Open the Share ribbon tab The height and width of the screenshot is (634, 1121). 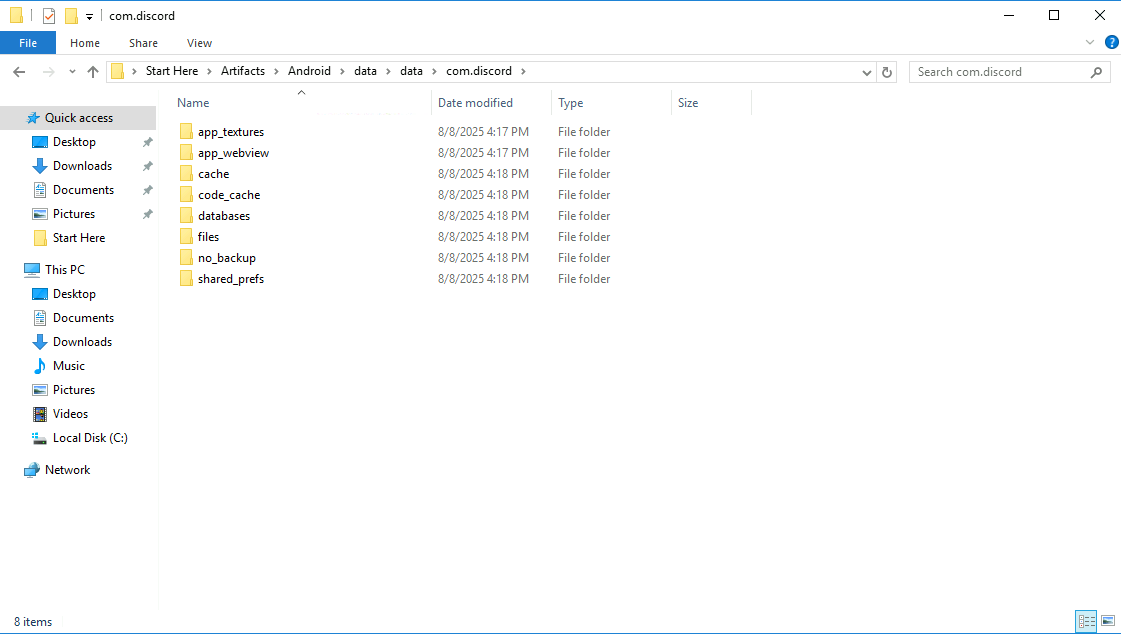[x=143, y=43]
